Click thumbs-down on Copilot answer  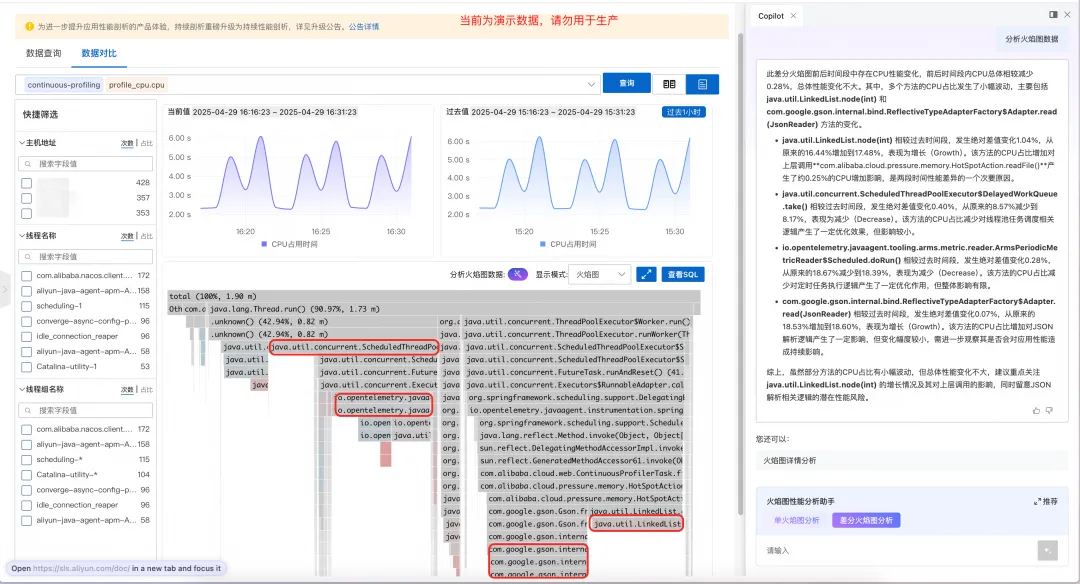pyautogui.click(x=1049, y=410)
